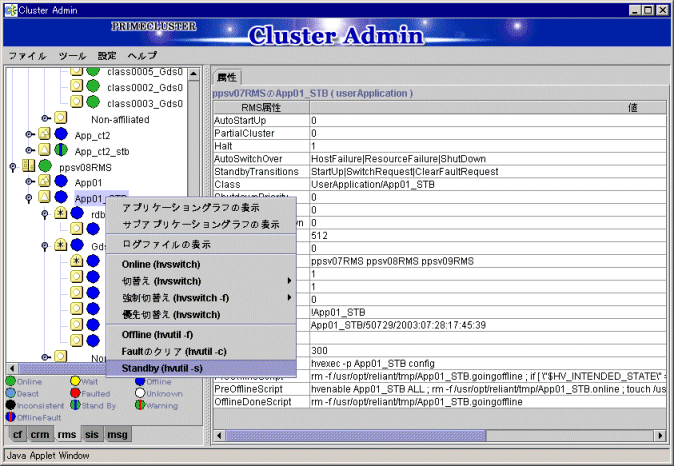
Task: Click the rdb resource asterisk icon
Action: (61, 213)
